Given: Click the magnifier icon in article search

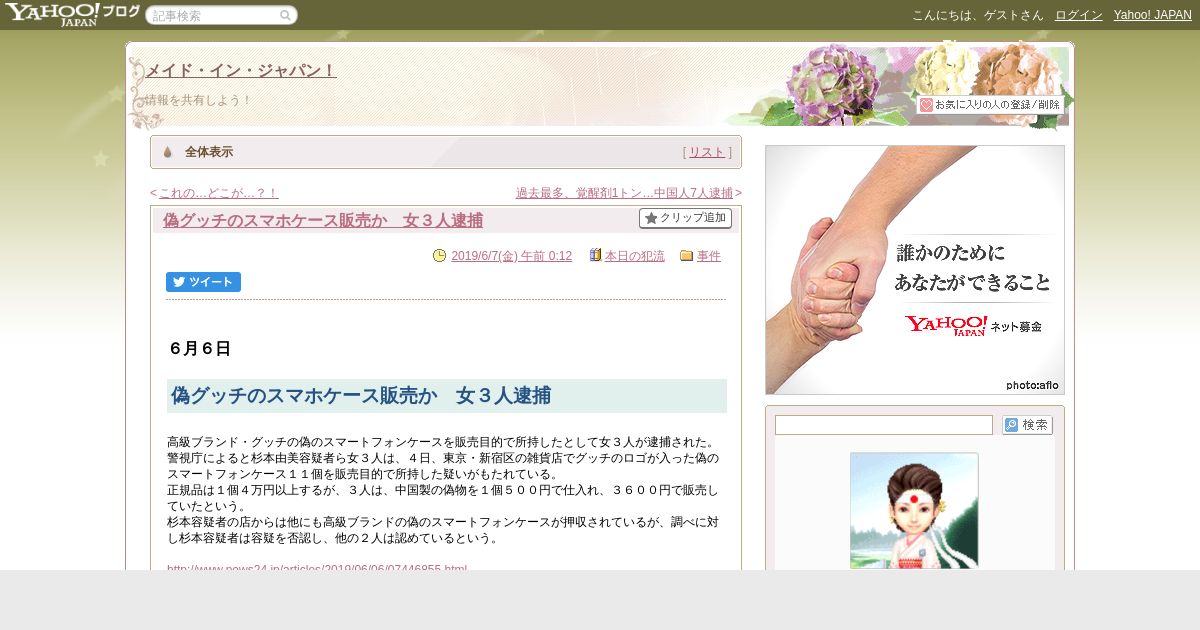Looking at the screenshot, I should [285, 15].
